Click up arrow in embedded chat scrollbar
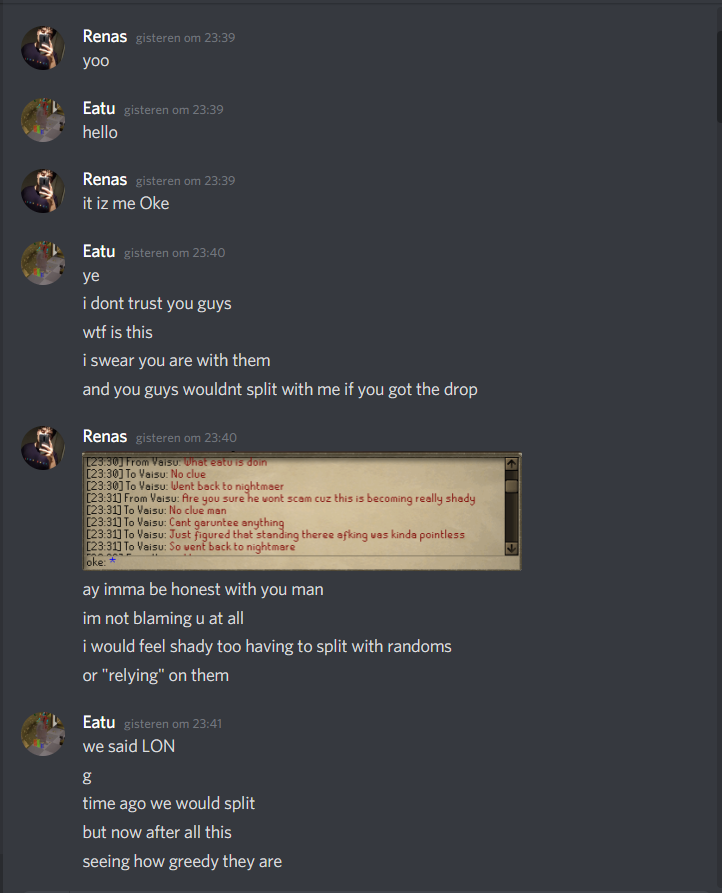Screen dimensions: 722x893 [511, 464]
